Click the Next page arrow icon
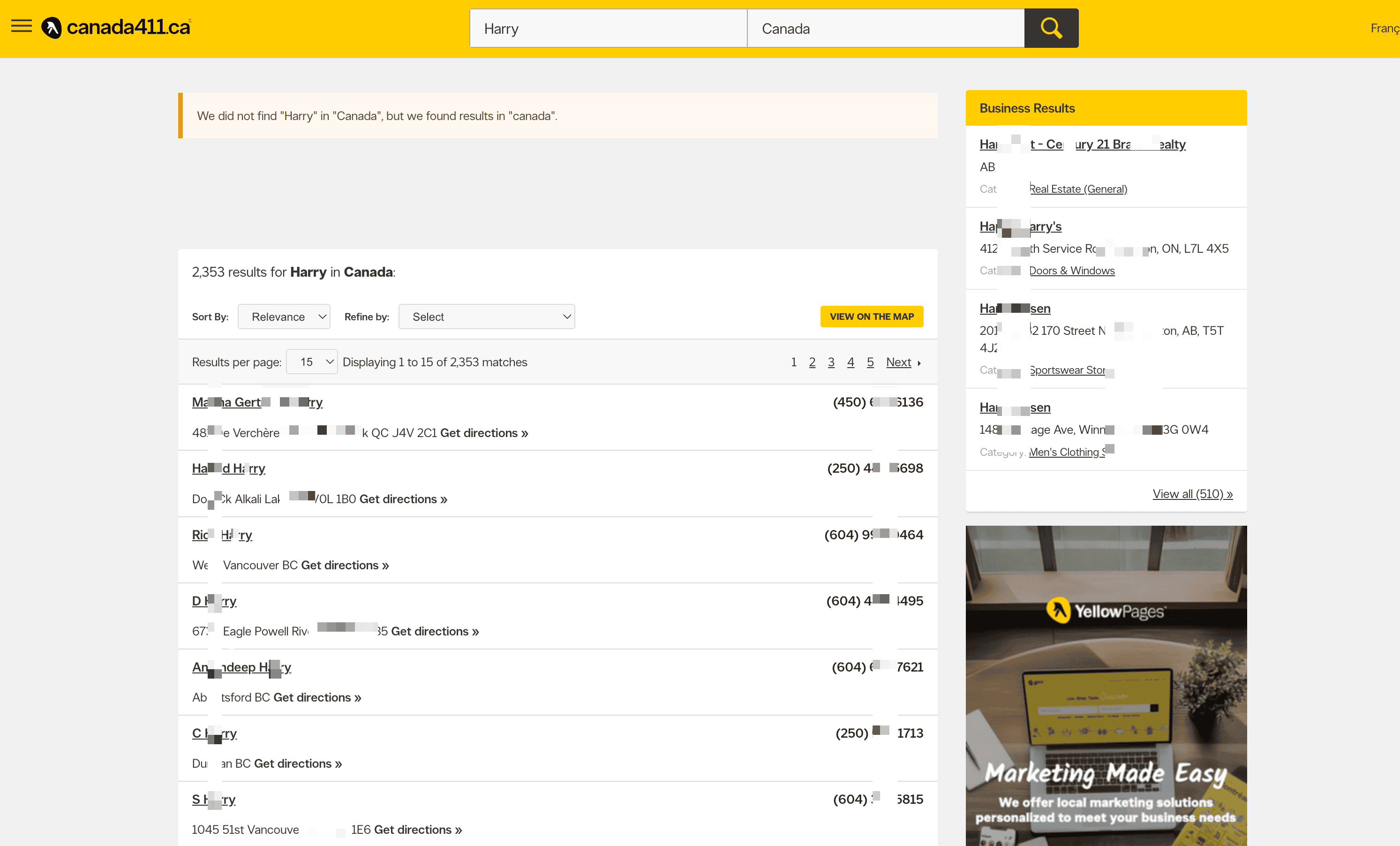This screenshot has height=846, width=1400. [x=919, y=363]
